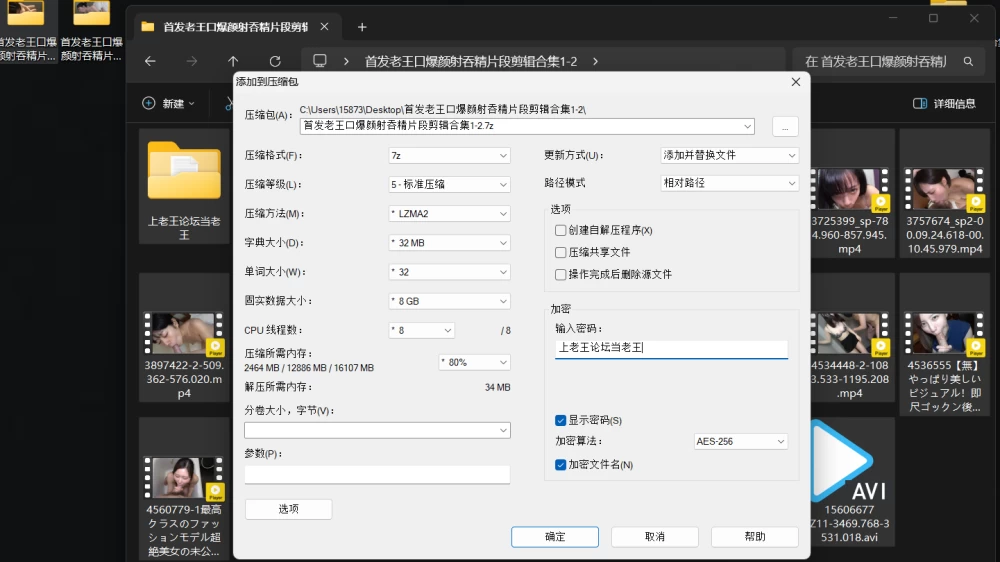Select file name 3757674_sp2-0 mp4 in Explorer
1000x562 pixels.
945,235
